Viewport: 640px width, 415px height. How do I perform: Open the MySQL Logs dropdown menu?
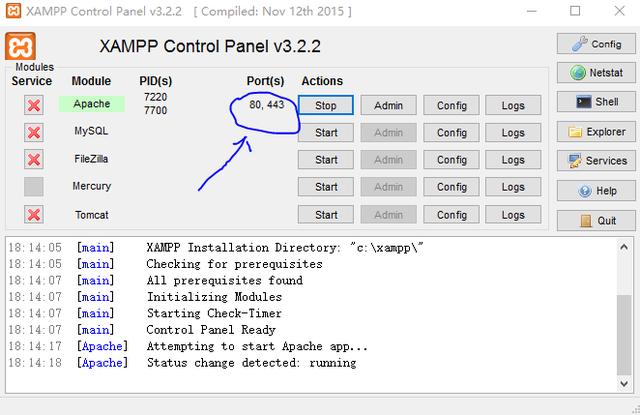(x=513, y=132)
